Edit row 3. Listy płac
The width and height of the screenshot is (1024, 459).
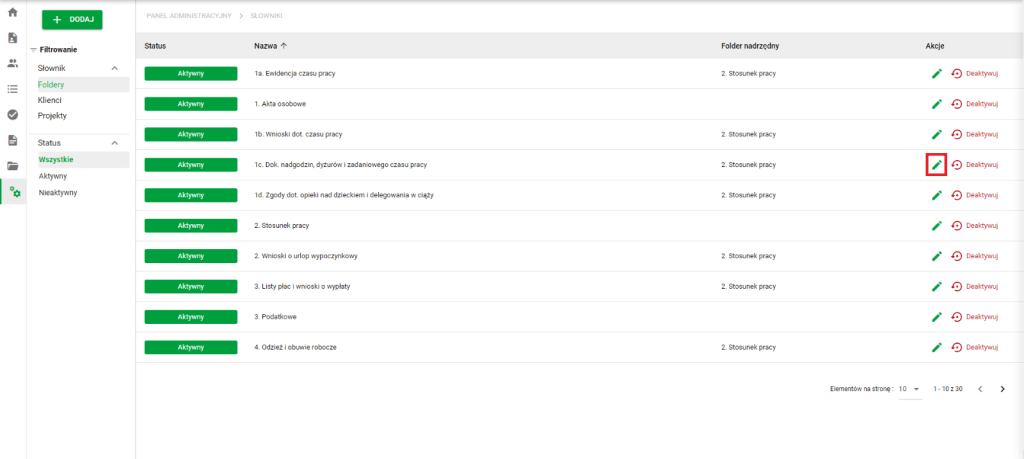click(936, 287)
